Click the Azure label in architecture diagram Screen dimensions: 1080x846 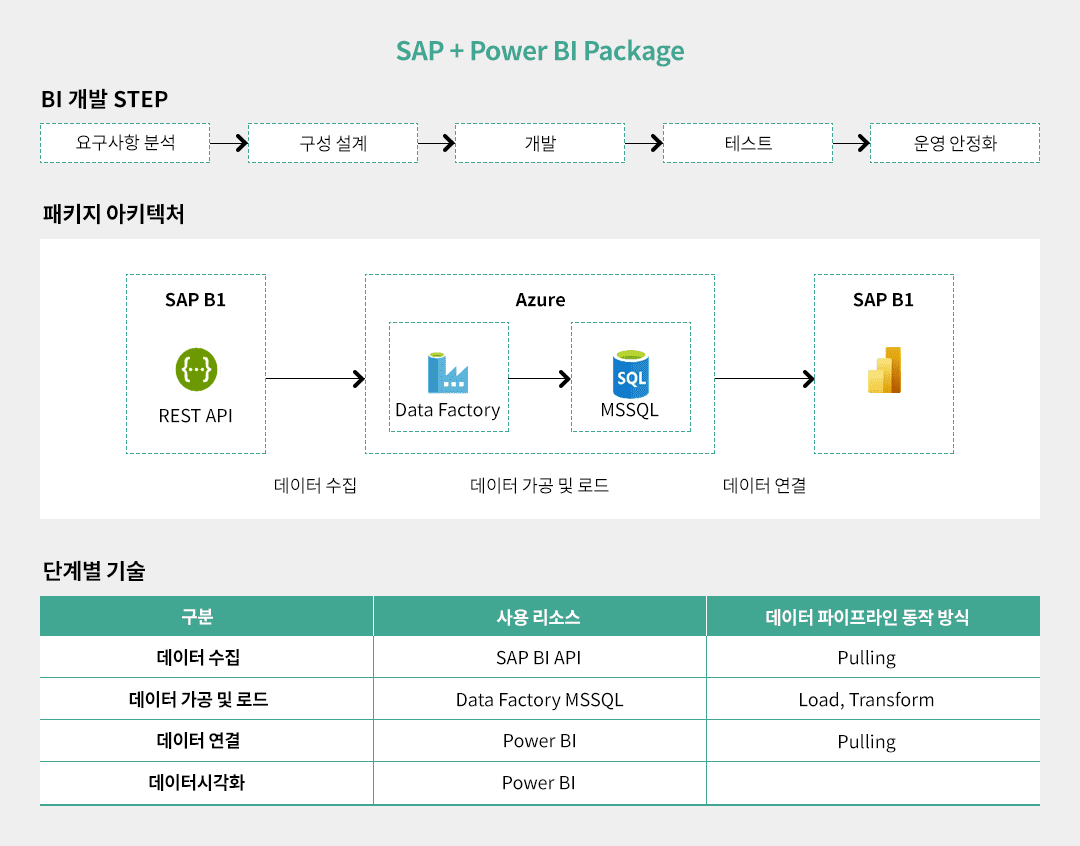pos(540,300)
